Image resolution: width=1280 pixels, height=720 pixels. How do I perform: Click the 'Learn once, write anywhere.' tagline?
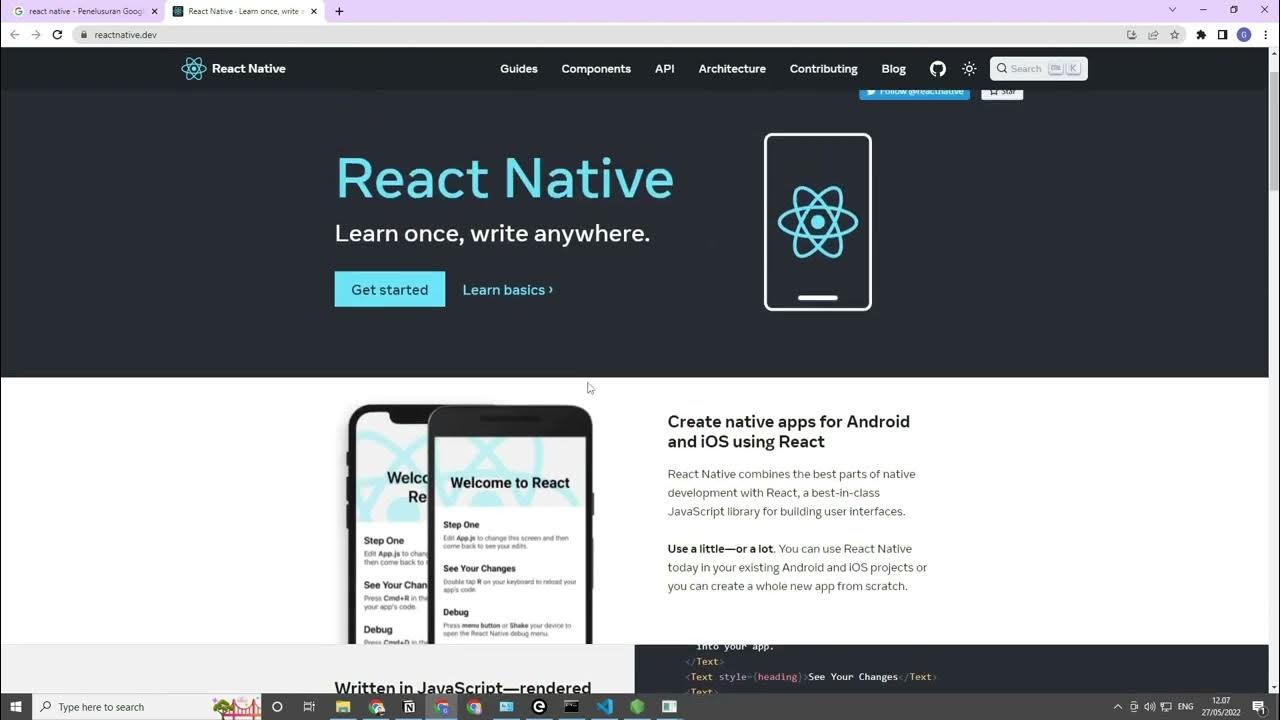(x=492, y=234)
